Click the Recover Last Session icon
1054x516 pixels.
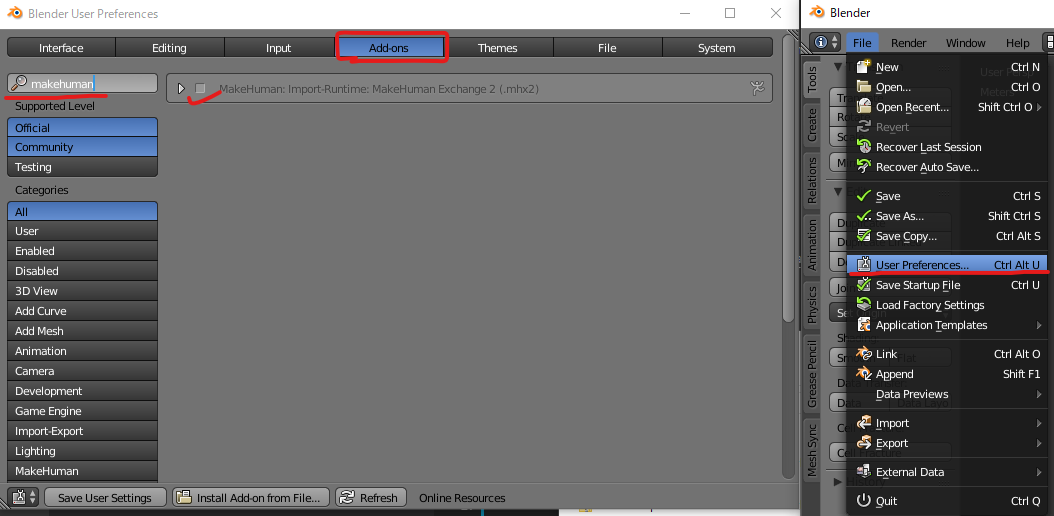[864, 146]
